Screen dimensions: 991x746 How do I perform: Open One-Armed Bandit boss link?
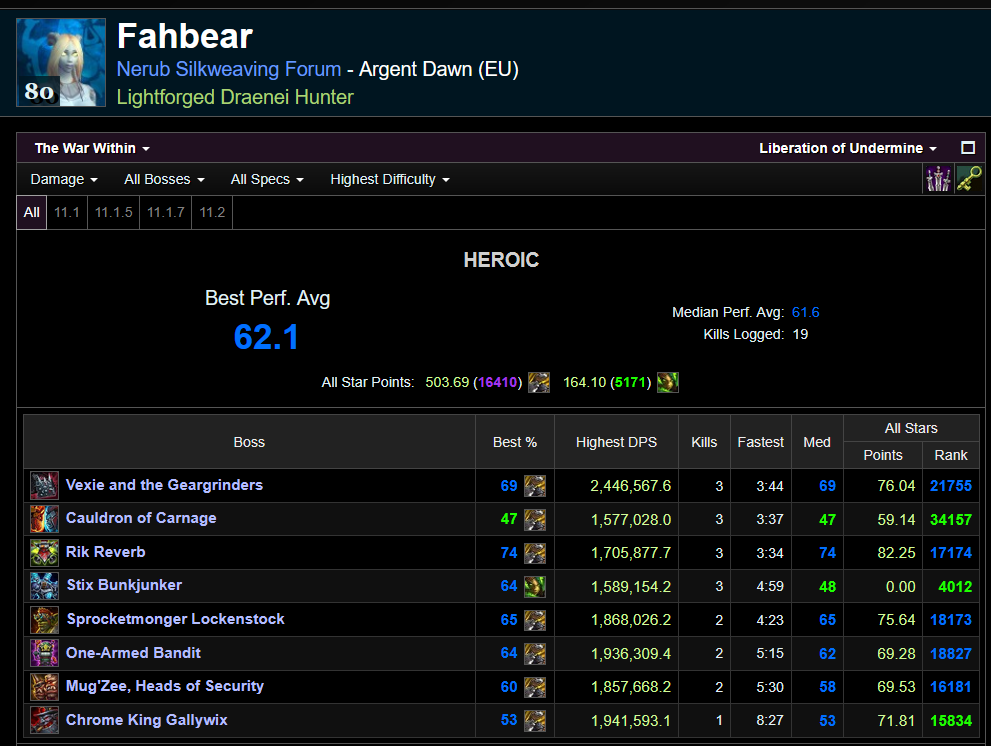tap(133, 652)
